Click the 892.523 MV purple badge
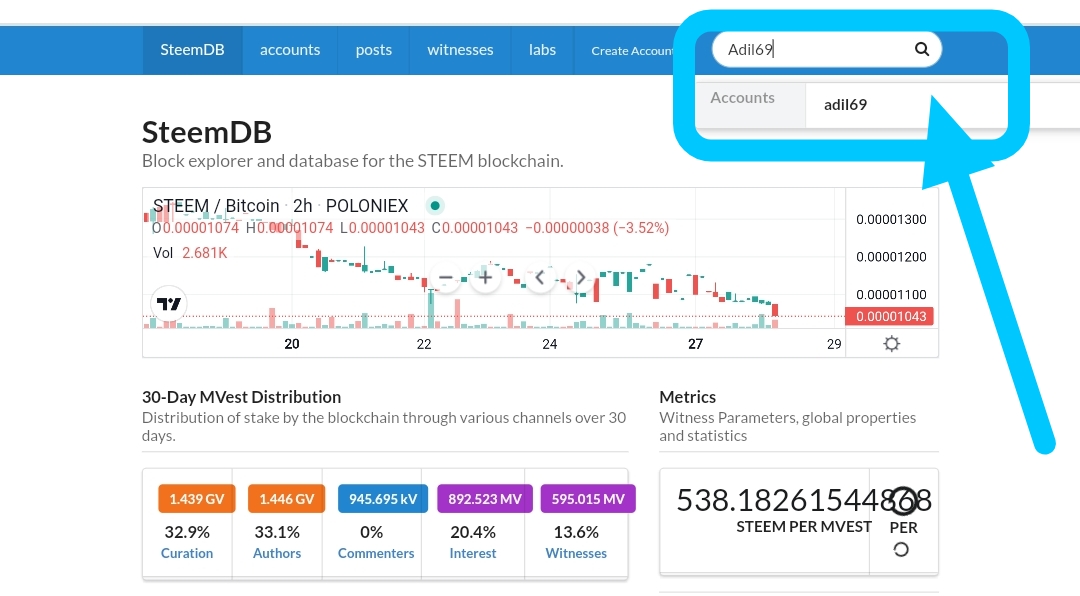 click(x=485, y=499)
